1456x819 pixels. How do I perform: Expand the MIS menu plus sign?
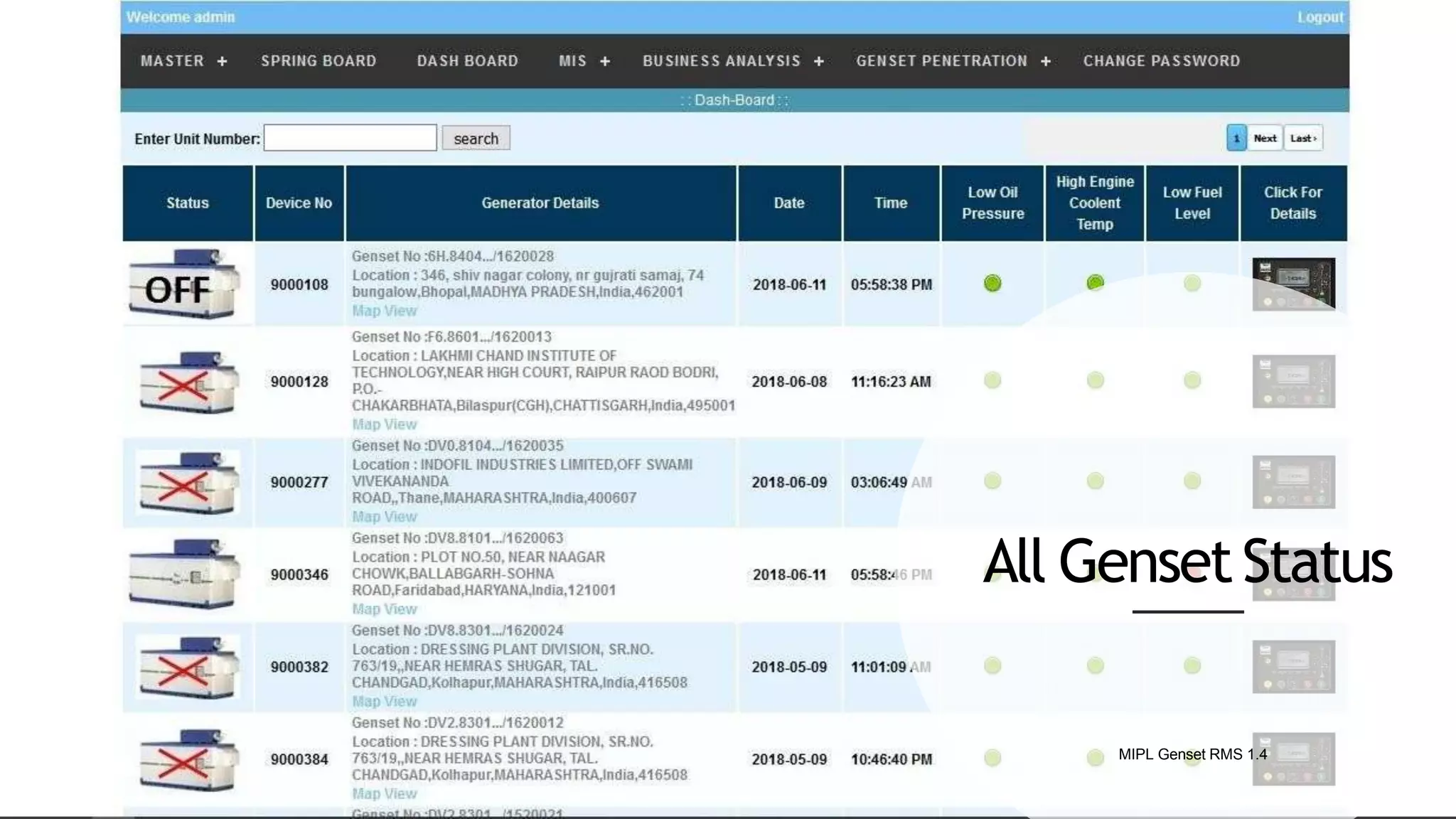point(605,62)
